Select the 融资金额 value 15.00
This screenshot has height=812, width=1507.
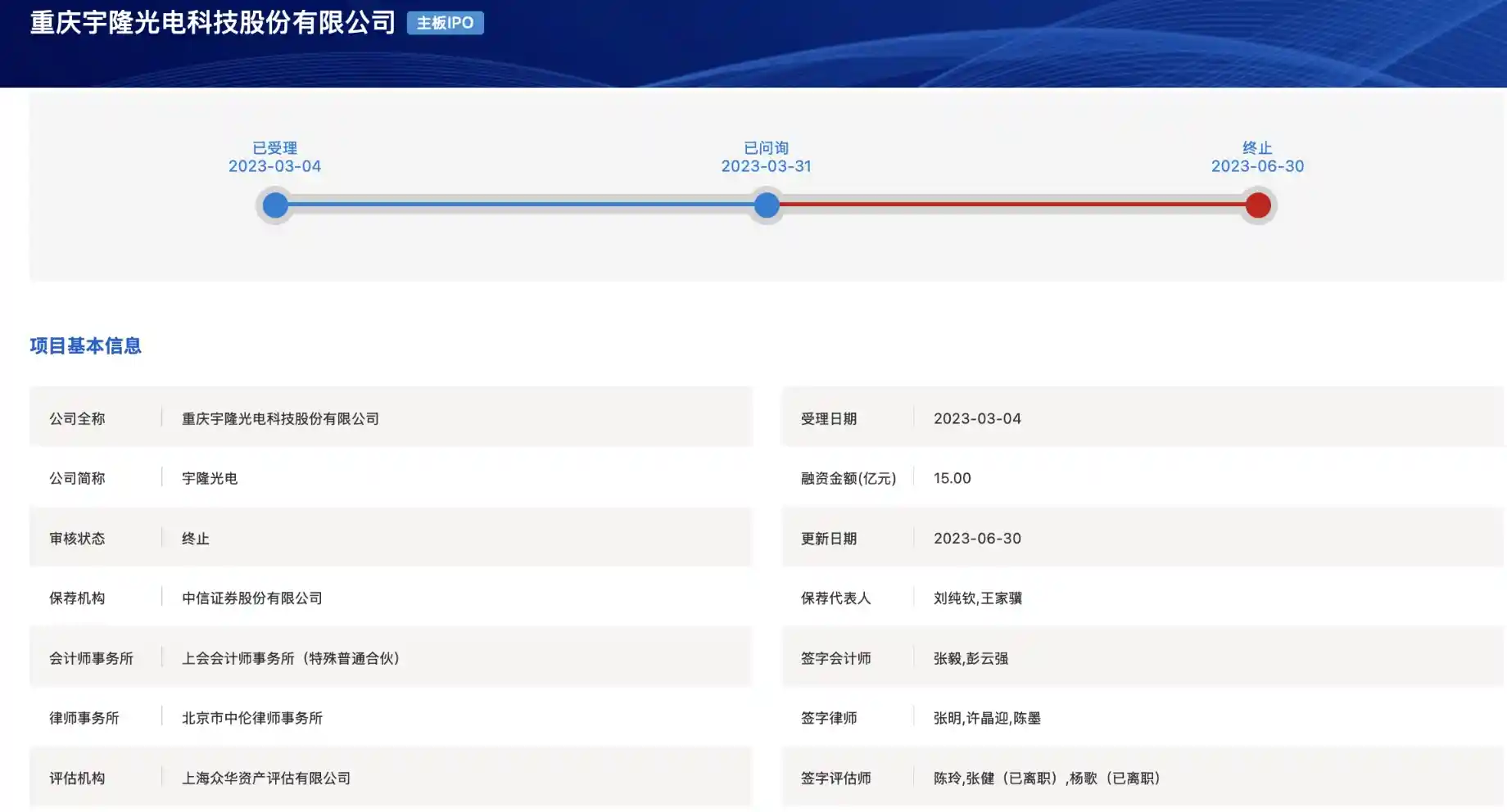(951, 478)
